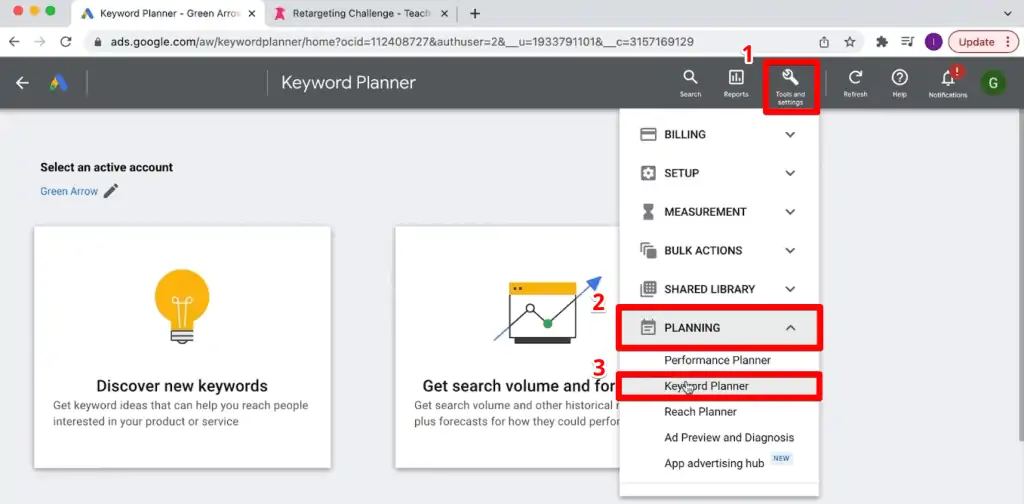Image resolution: width=1024 pixels, height=504 pixels.
Task: Expand the MEASUREMENT section chevron
Action: tap(790, 212)
